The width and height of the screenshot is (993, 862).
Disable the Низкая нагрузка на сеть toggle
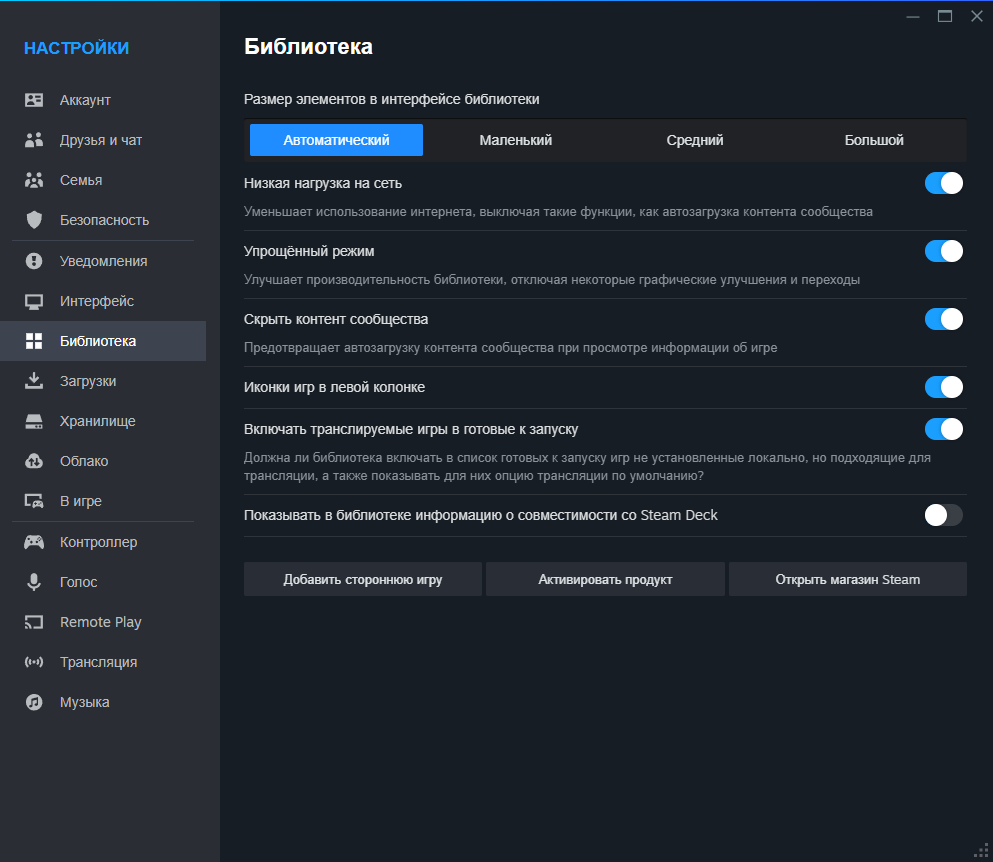point(943,183)
